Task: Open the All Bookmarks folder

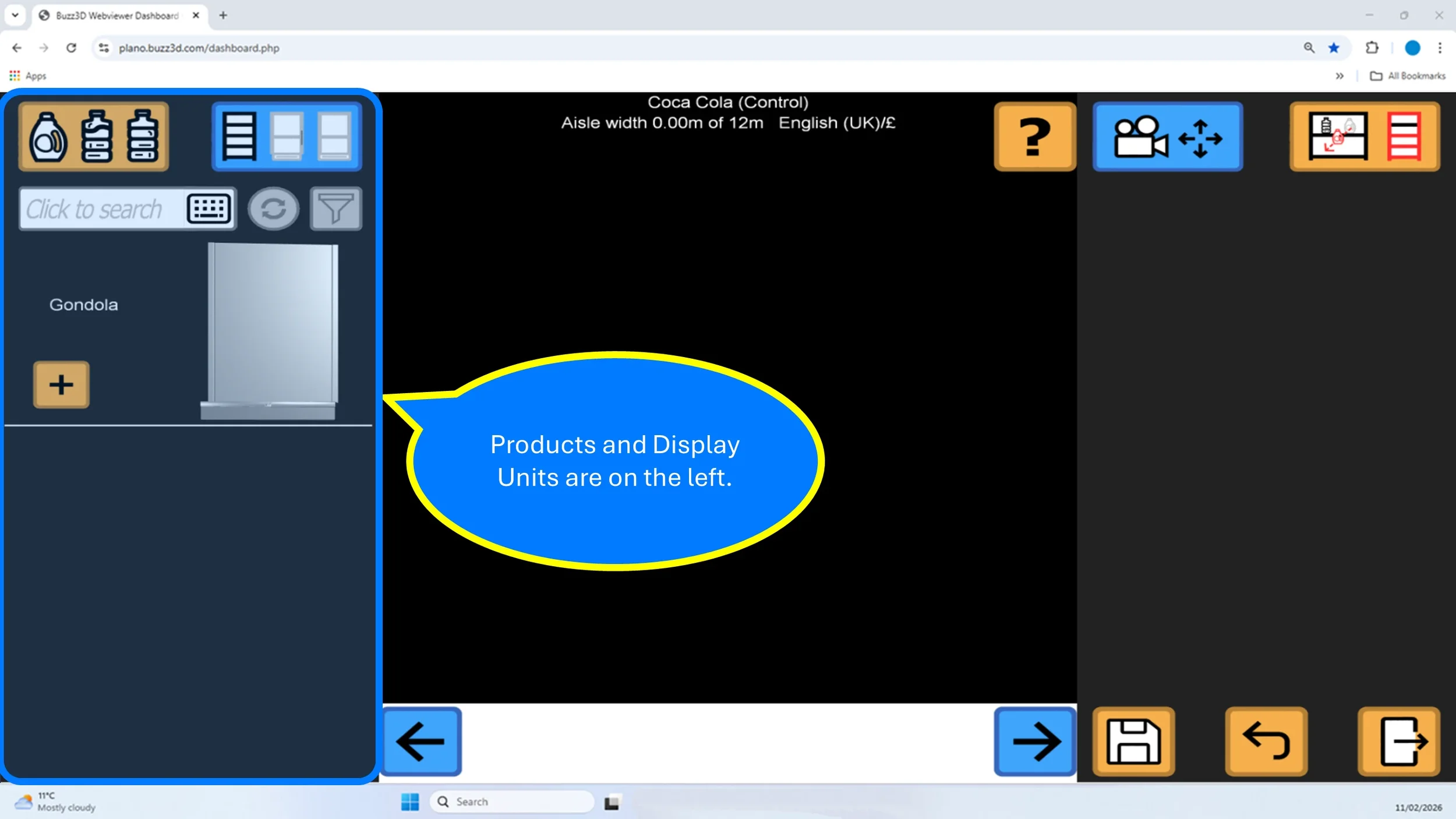Action: coord(1408,76)
